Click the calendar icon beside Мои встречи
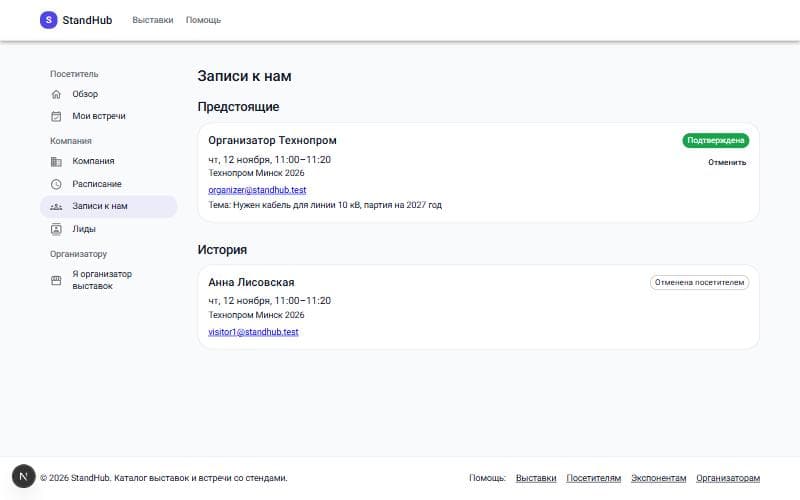This screenshot has width=800, height=500. pos(56,116)
